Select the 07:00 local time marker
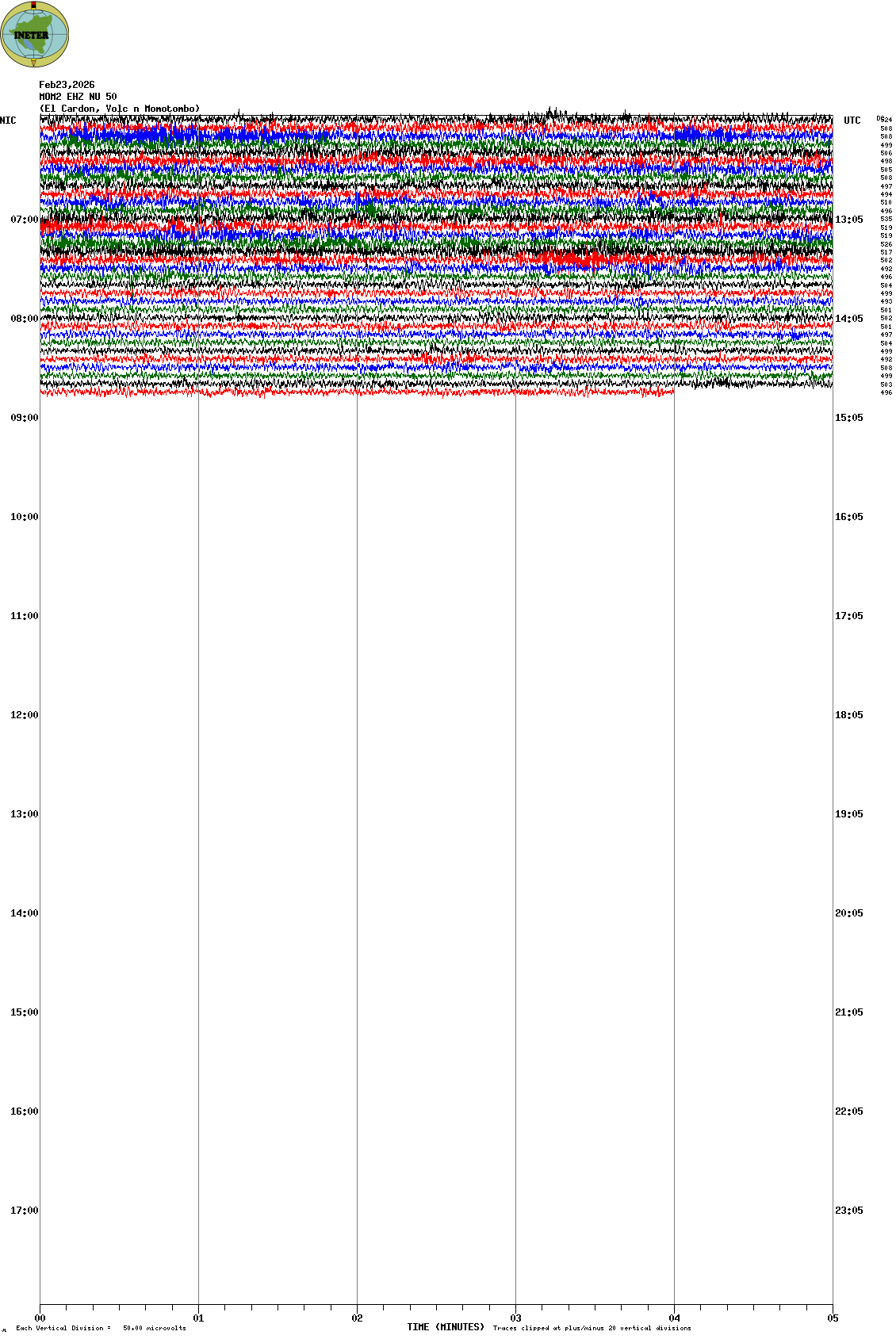 pyautogui.click(x=24, y=220)
